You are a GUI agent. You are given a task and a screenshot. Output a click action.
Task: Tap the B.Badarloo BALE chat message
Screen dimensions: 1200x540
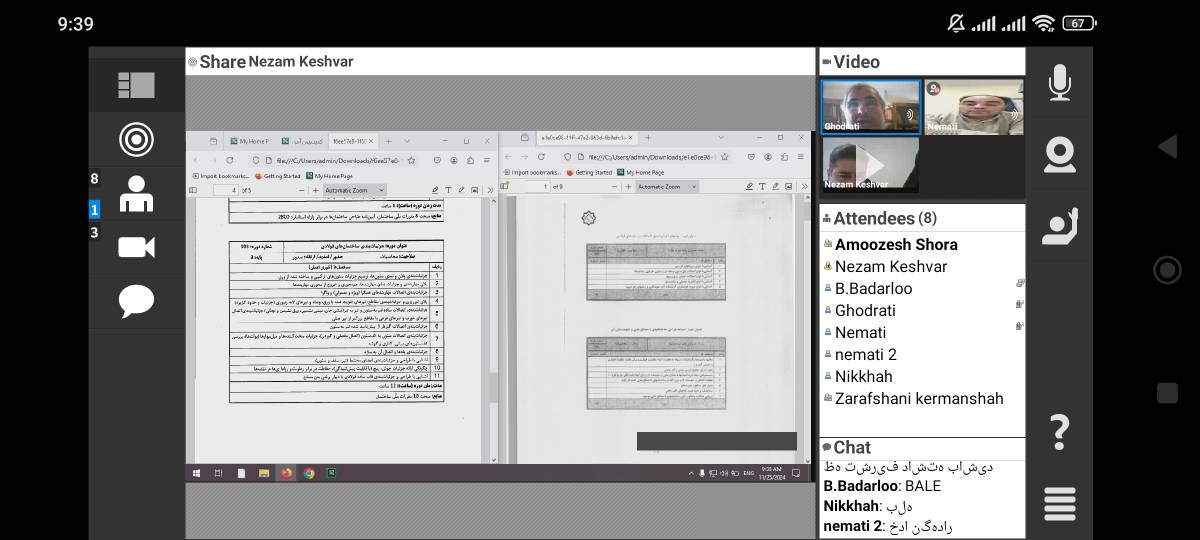click(x=882, y=486)
